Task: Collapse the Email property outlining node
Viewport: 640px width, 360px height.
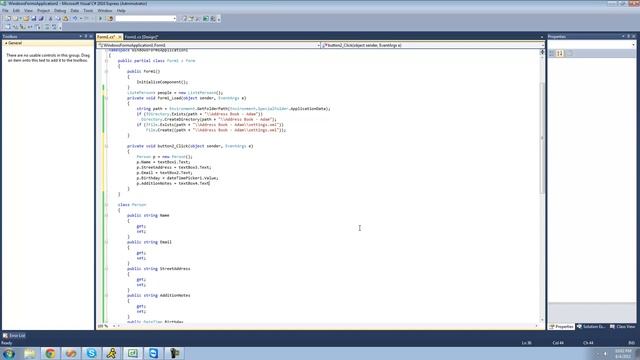Action: click(107, 242)
